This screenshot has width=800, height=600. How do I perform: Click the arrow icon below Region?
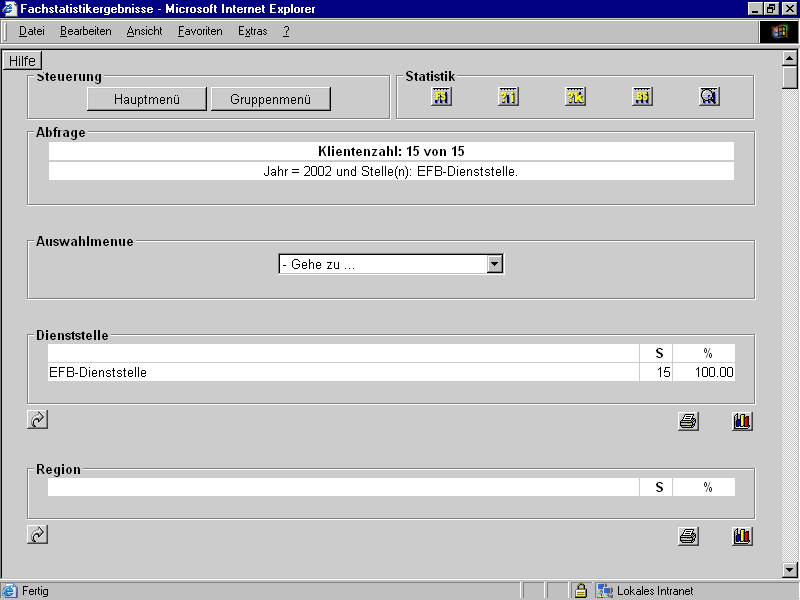point(38,535)
